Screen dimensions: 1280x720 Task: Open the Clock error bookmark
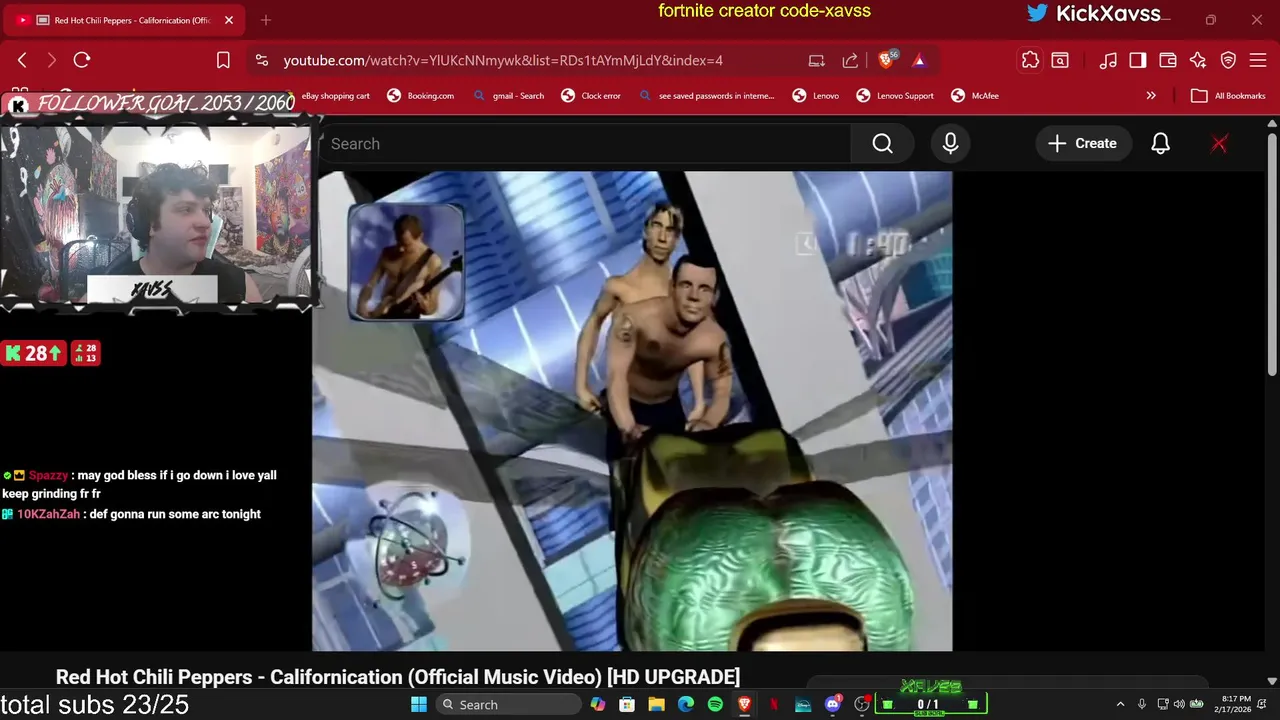pos(591,96)
